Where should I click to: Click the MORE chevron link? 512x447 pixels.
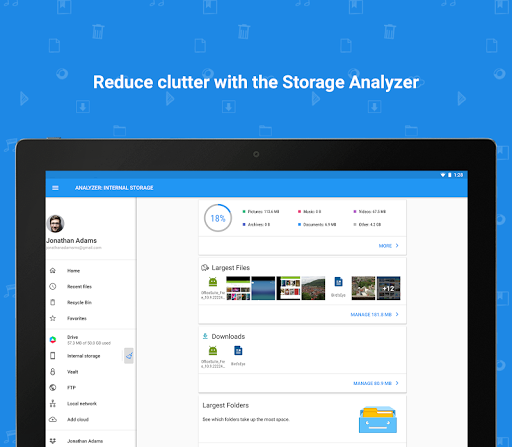tap(389, 246)
